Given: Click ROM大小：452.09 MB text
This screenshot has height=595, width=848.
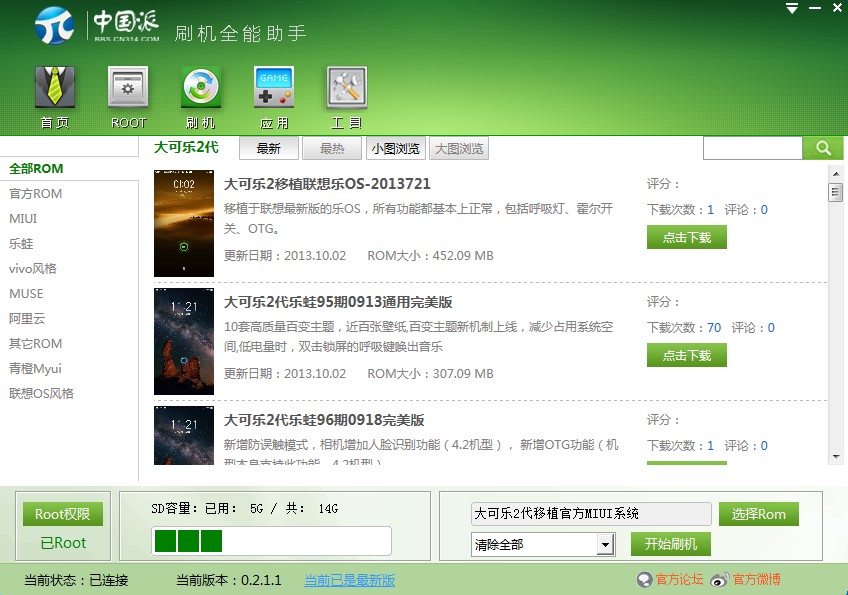Looking at the screenshot, I should (x=430, y=255).
